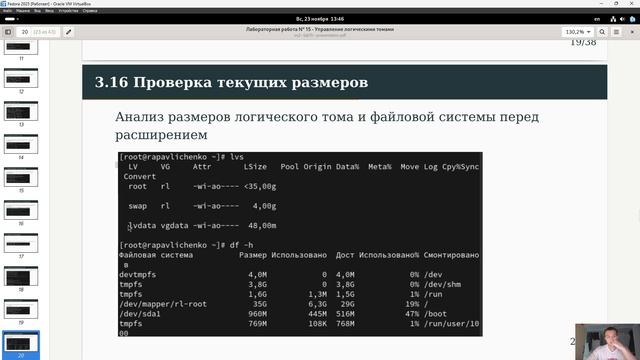
Task: Click the 'vgdata' volume group name
Action: [x=174, y=226]
